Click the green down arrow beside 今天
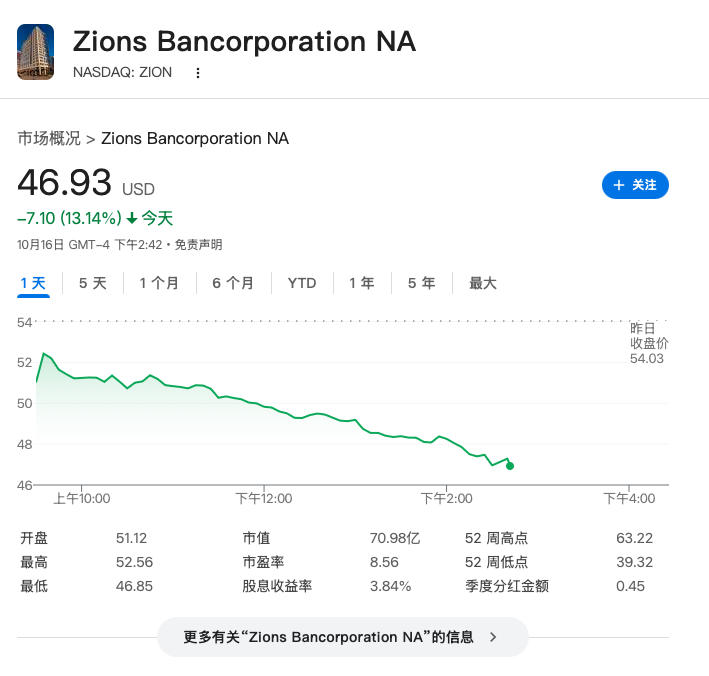This screenshot has height=676, width=709. [x=131, y=218]
